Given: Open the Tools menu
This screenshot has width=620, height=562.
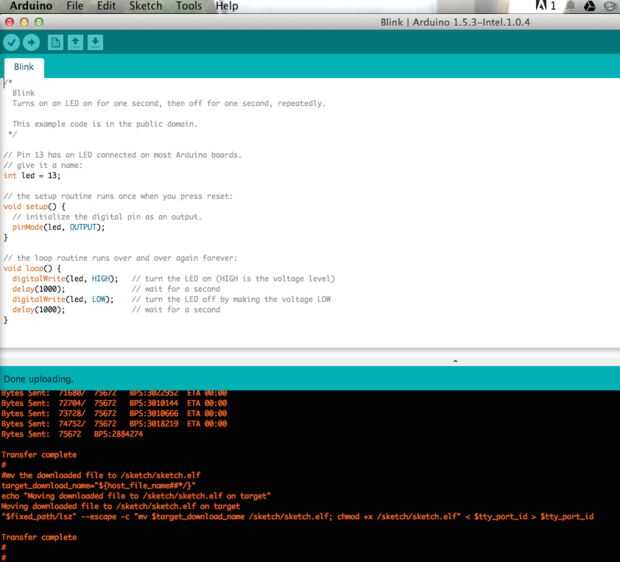Looking at the screenshot, I should point(189,6).
